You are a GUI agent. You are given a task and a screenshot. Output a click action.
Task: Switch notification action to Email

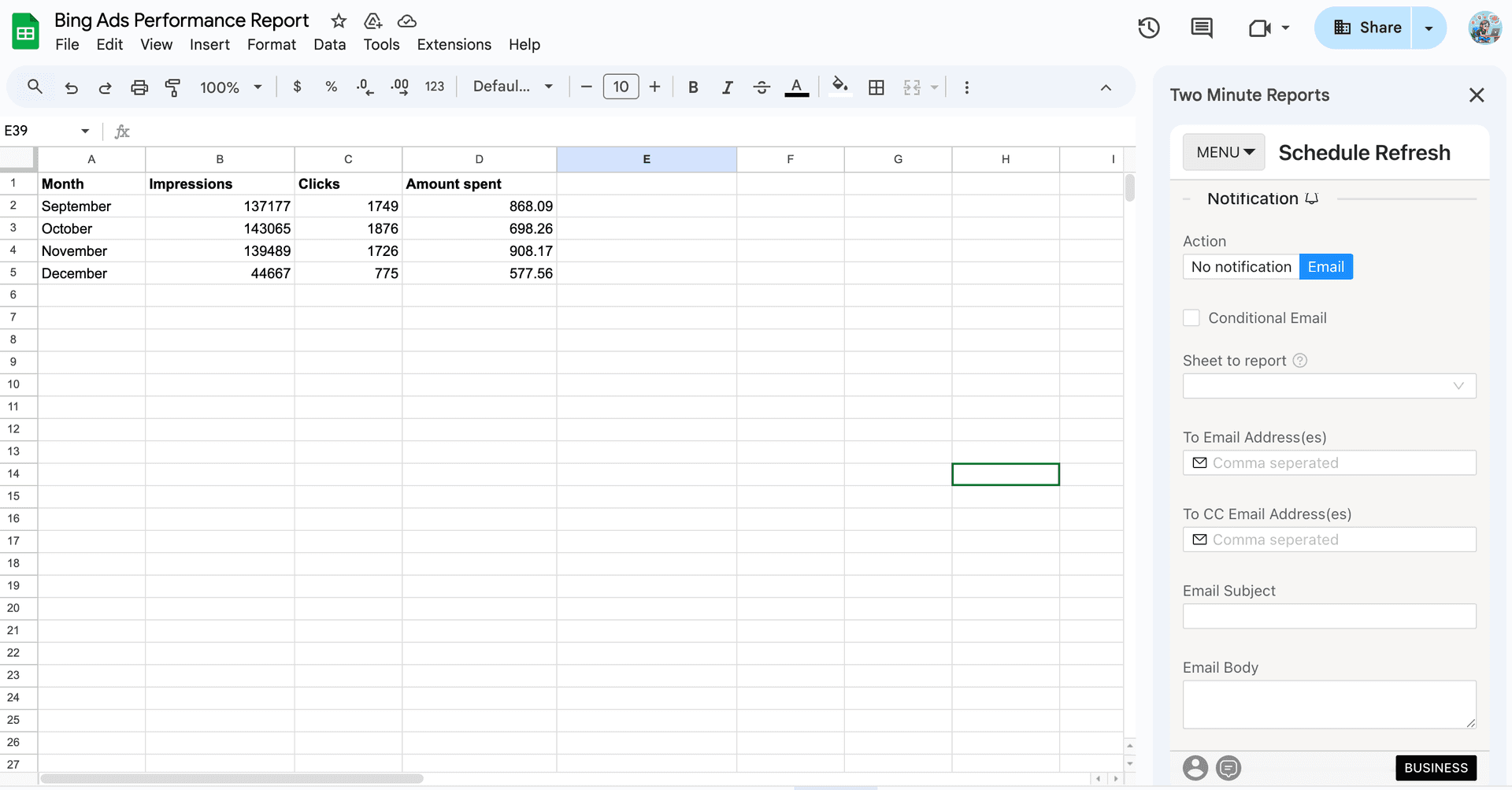[1326, 266]
